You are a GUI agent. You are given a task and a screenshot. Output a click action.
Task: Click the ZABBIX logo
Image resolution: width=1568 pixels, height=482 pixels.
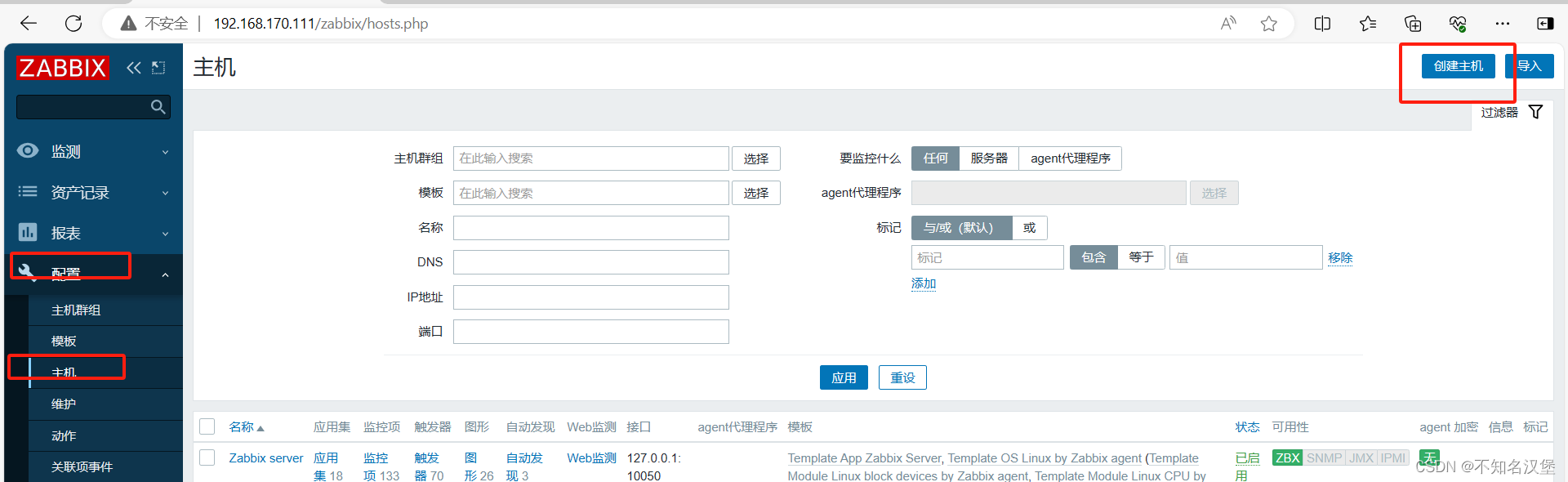point(62,68)
